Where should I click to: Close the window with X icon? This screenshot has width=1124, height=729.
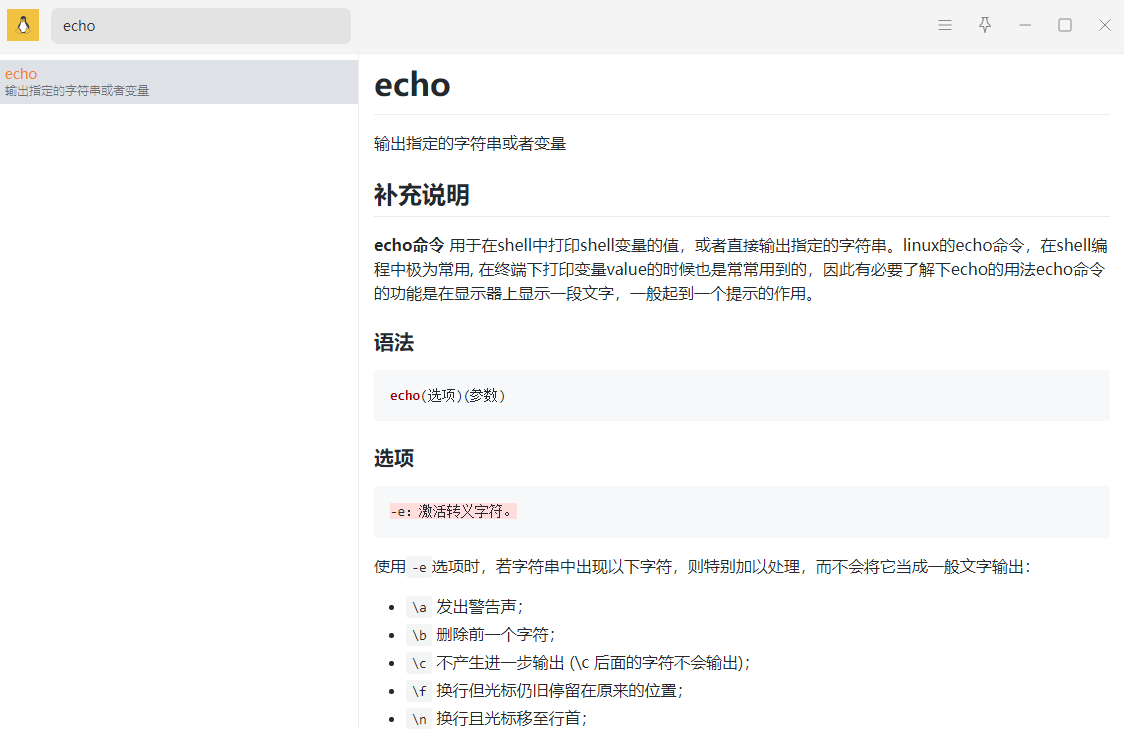pyautogui.click(x=1105, y=25)
